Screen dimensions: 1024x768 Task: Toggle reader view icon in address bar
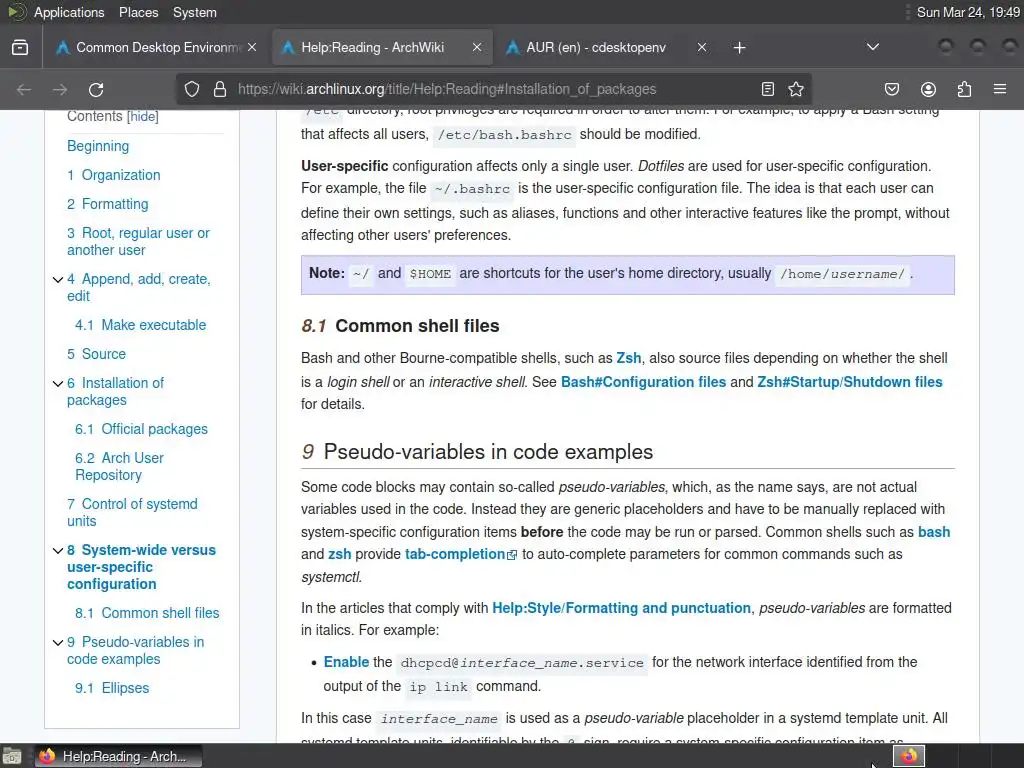tap(768, 89)
